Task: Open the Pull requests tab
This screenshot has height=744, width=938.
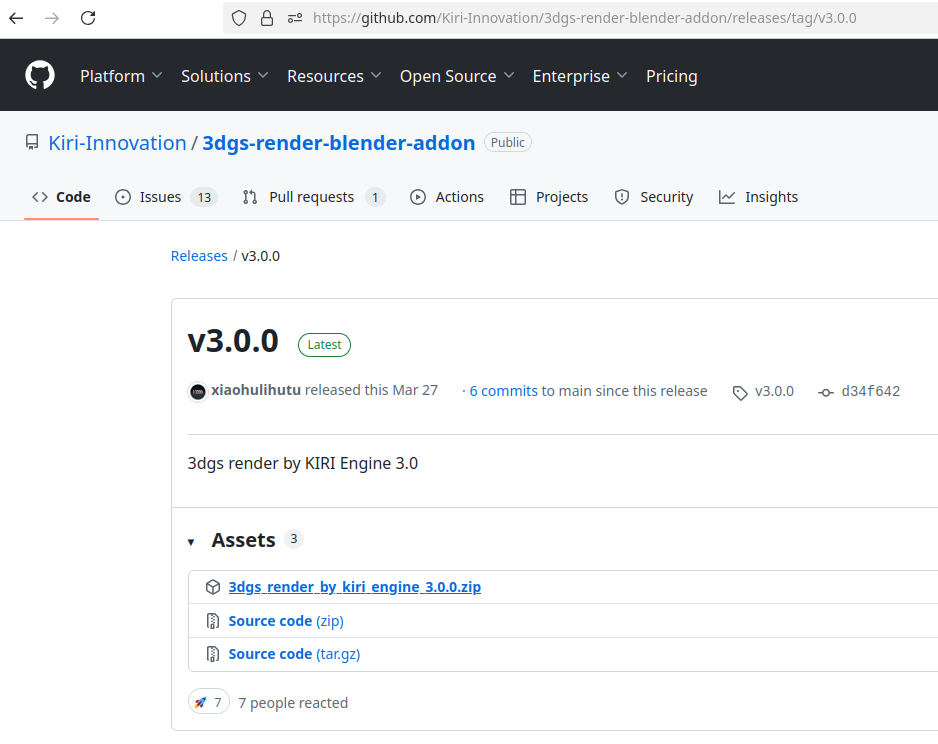Action: [x=313, y=197]
